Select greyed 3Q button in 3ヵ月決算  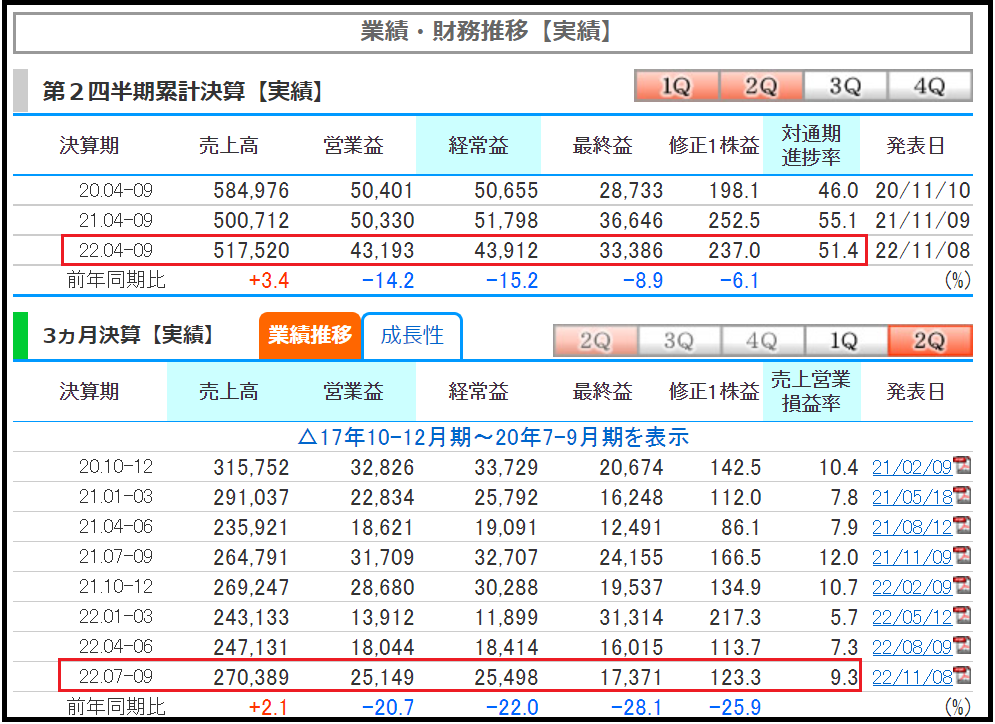[x=679, y=341]
